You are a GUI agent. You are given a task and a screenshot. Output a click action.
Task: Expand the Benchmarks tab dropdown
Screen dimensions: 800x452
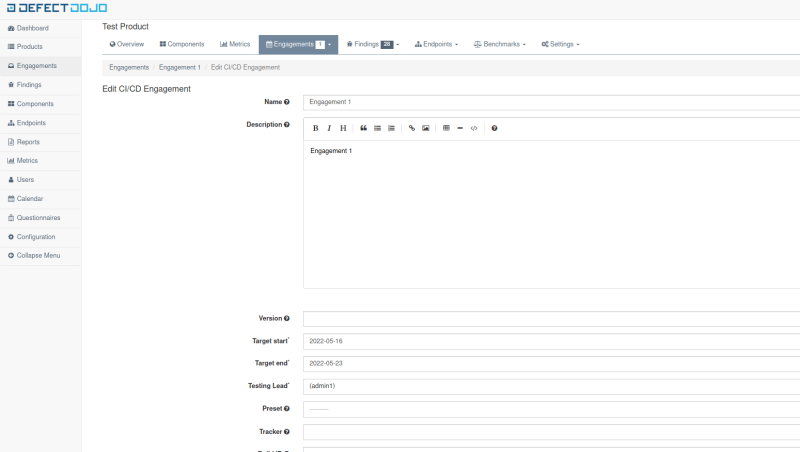[x=499, y=44]
